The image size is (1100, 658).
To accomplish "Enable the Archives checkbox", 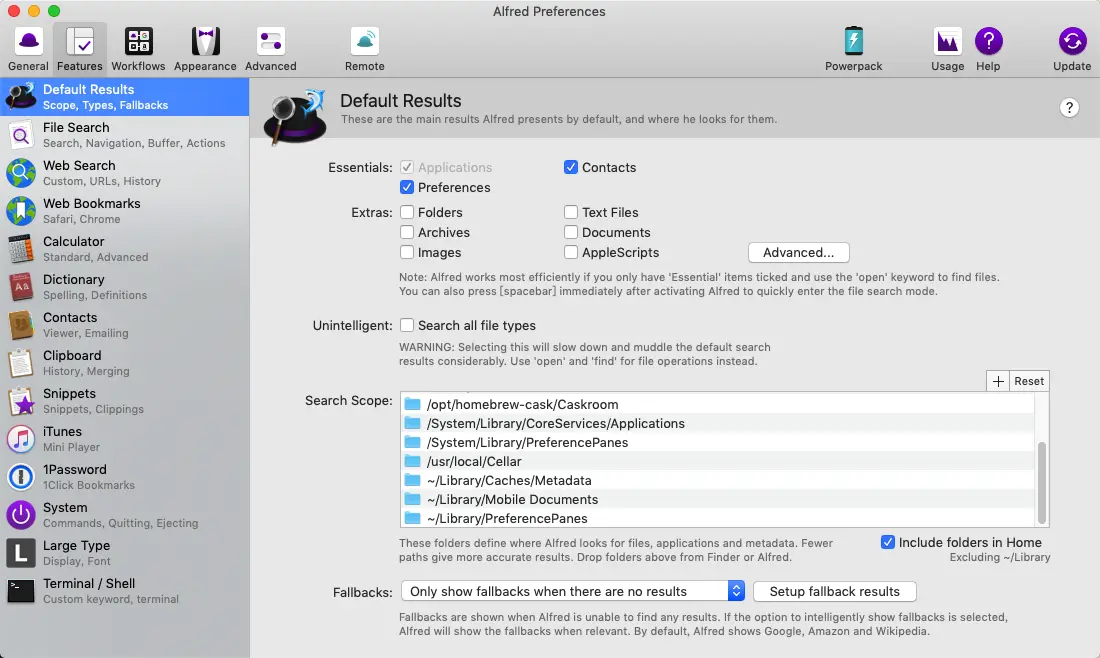I will point(407,232).
